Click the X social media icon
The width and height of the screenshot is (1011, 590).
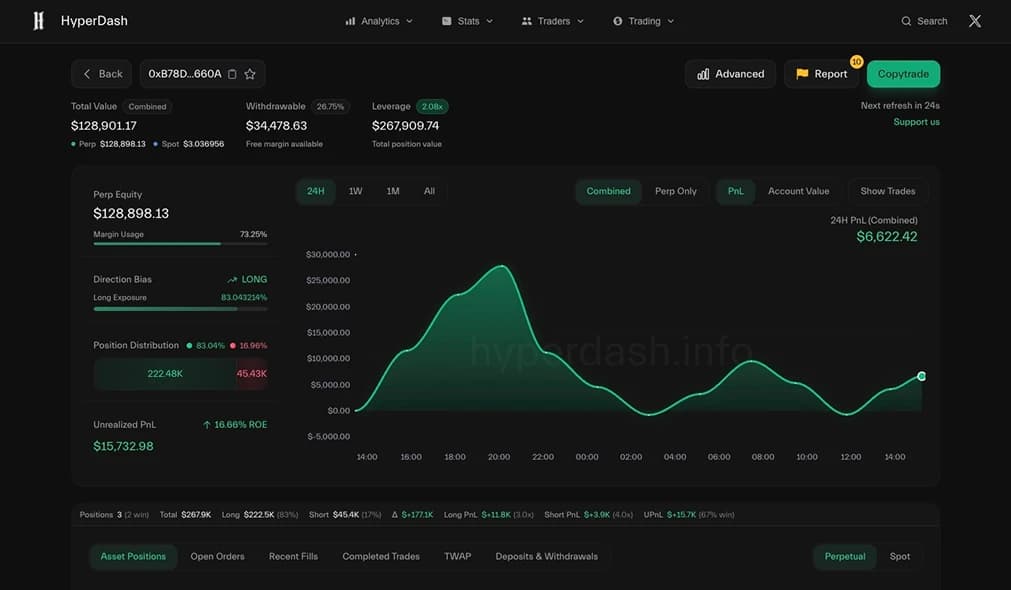tap(974, 20)
